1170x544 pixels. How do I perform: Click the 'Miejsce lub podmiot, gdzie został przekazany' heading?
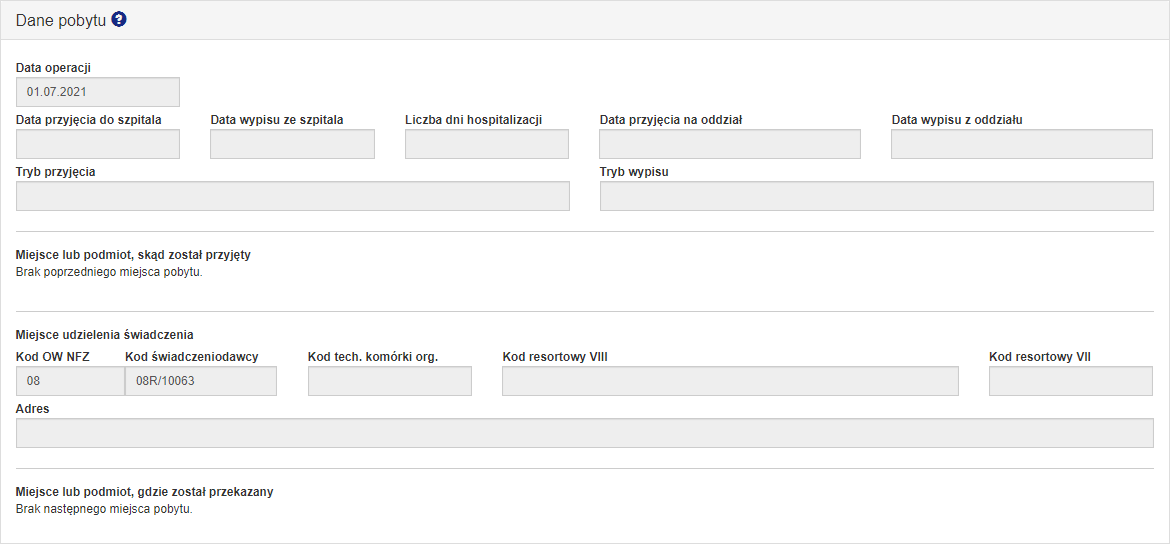[145, 492]
